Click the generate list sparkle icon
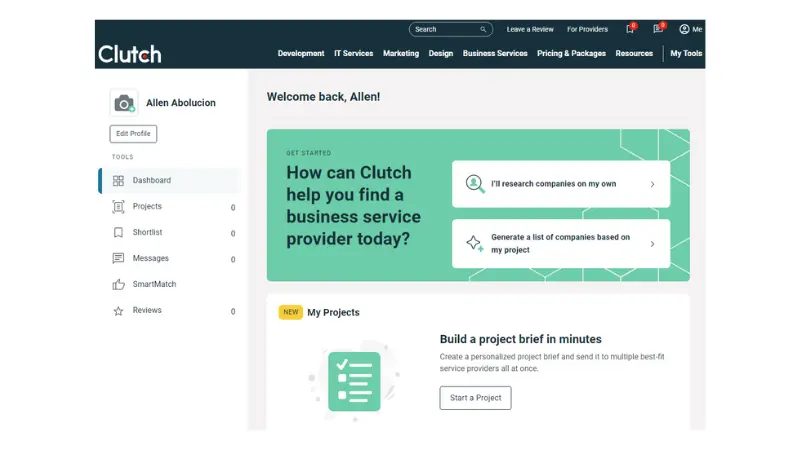800x450 pixels. click(474, 243)
